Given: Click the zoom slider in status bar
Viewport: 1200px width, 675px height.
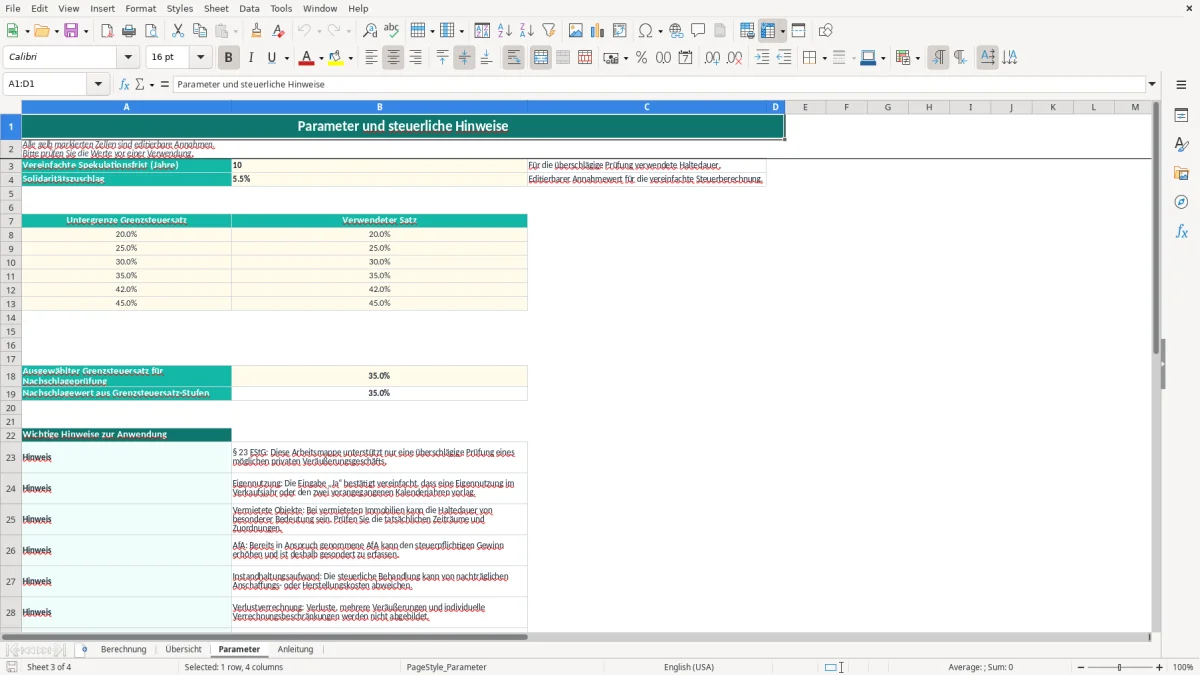Looking at the screenshot, I should 1119,667.
